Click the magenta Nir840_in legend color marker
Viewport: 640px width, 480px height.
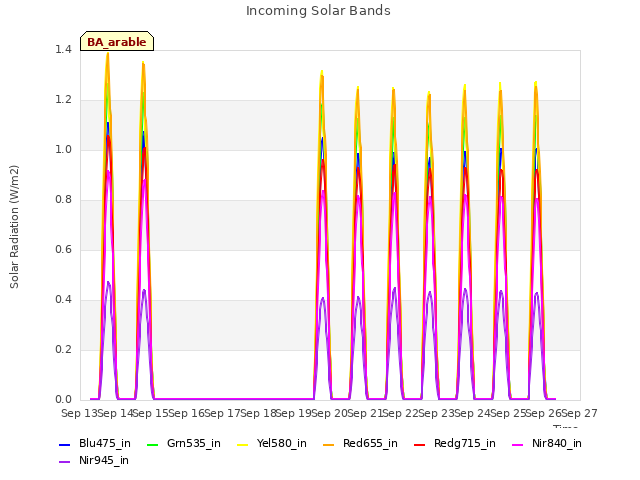pyautogui.click(x=518, y=444)
